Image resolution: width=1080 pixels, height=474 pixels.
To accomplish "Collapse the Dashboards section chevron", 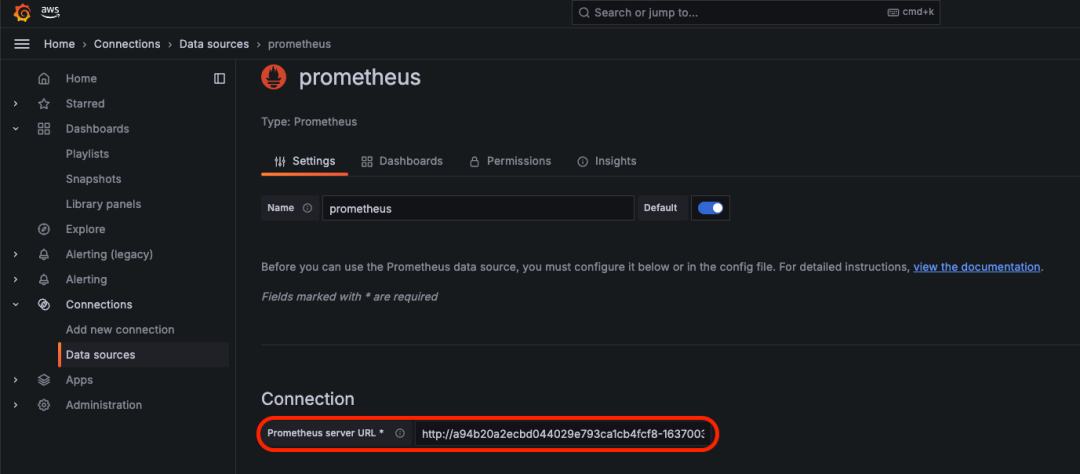I will (15, 129).
